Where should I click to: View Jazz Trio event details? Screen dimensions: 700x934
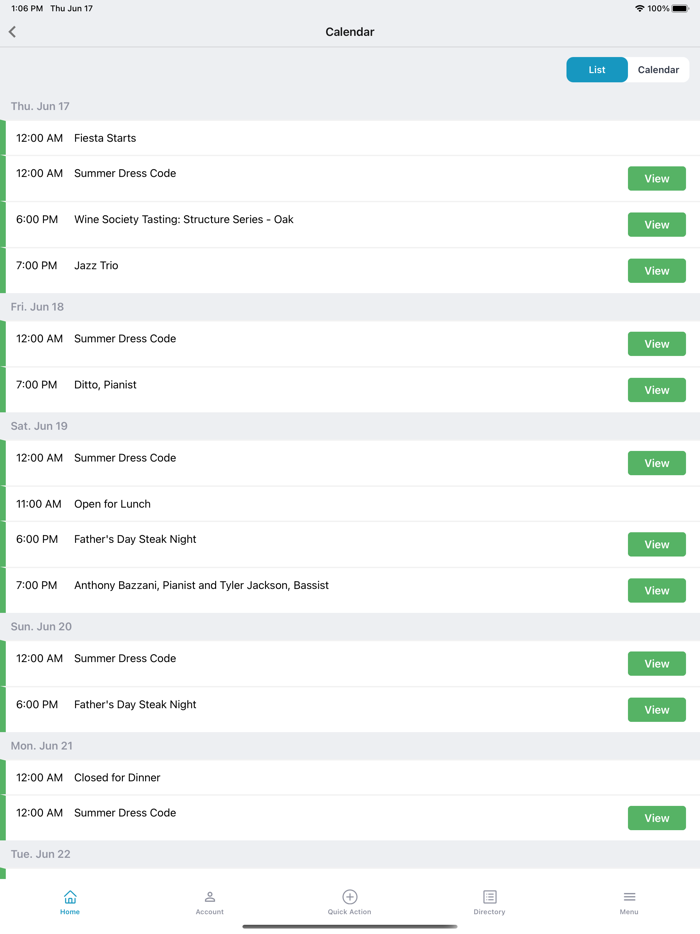pos(656,271)
